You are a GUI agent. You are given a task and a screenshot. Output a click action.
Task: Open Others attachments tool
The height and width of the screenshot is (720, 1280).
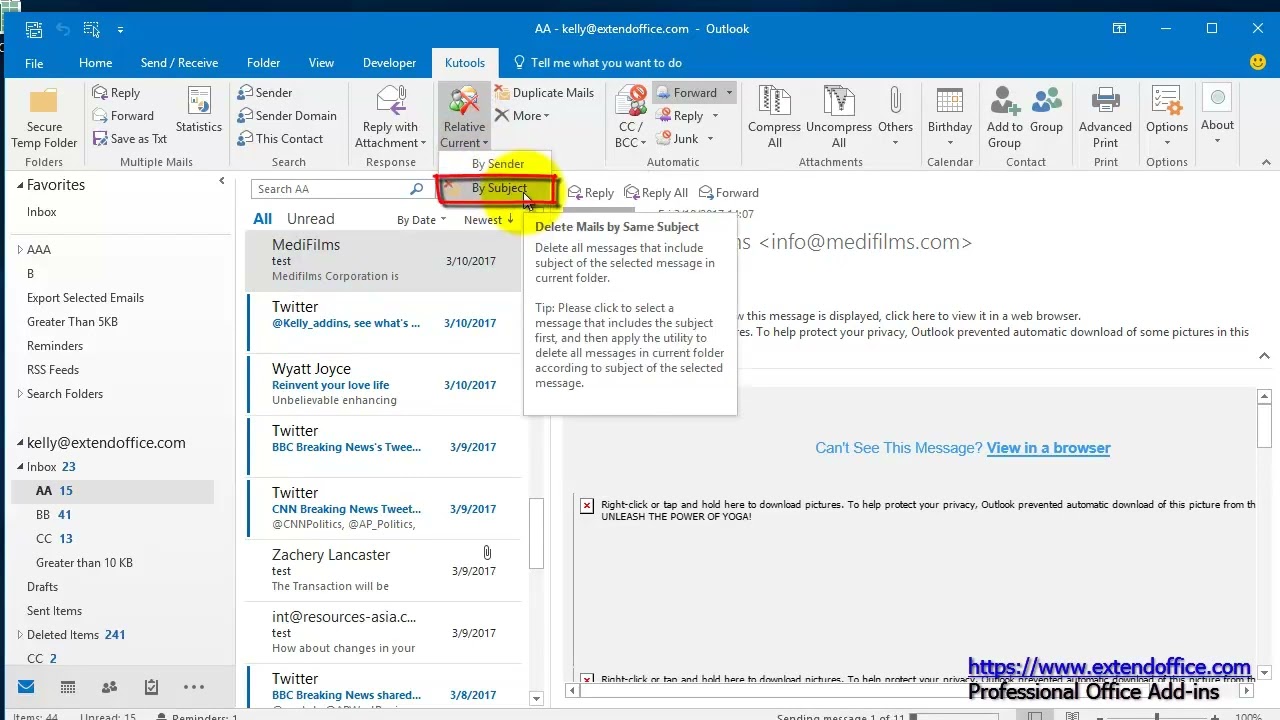895,112
